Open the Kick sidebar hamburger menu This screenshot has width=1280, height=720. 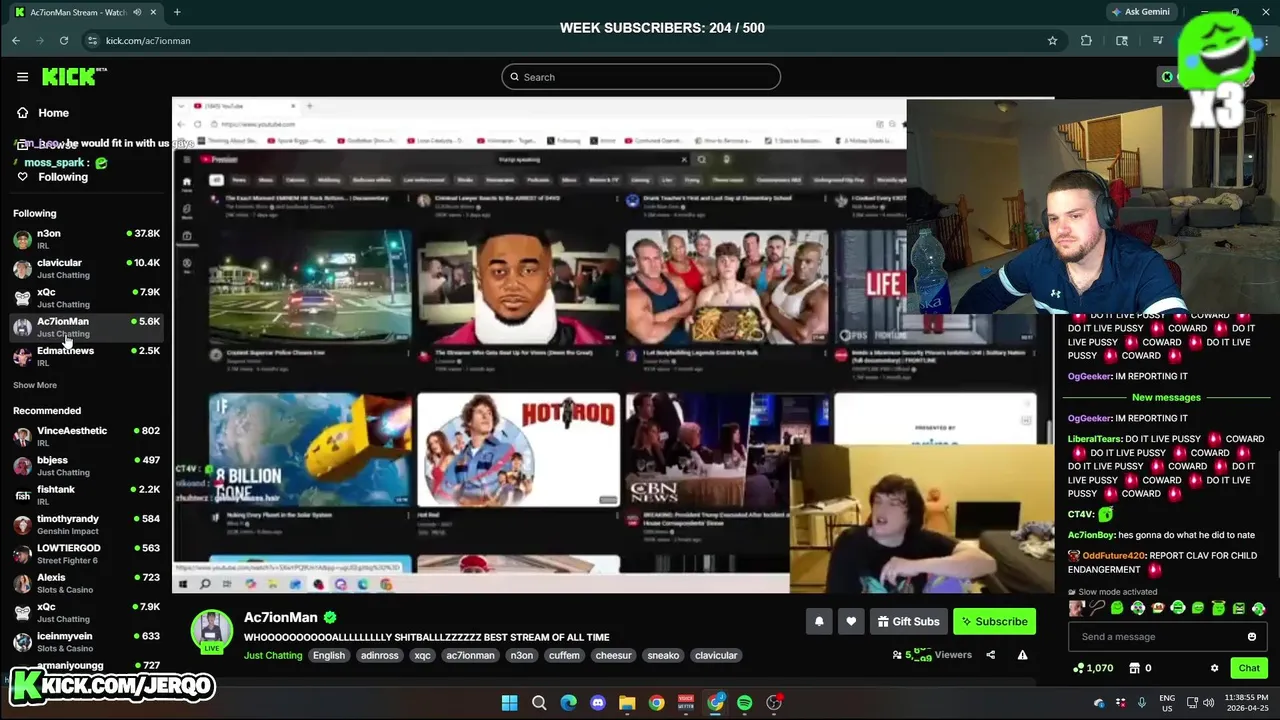22,77
